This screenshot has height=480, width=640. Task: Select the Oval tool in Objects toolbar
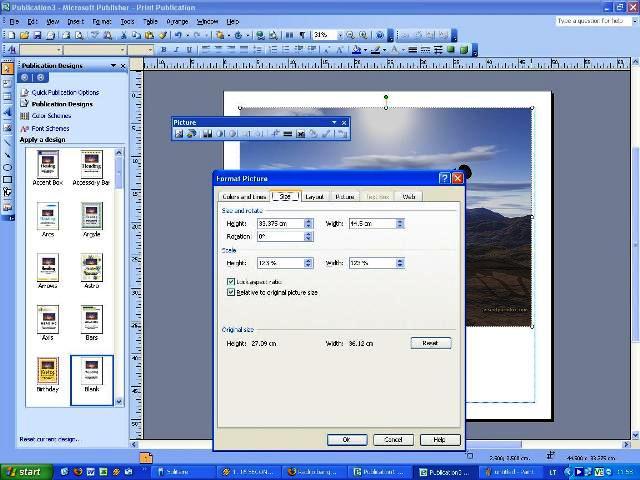tap(8, 167)
